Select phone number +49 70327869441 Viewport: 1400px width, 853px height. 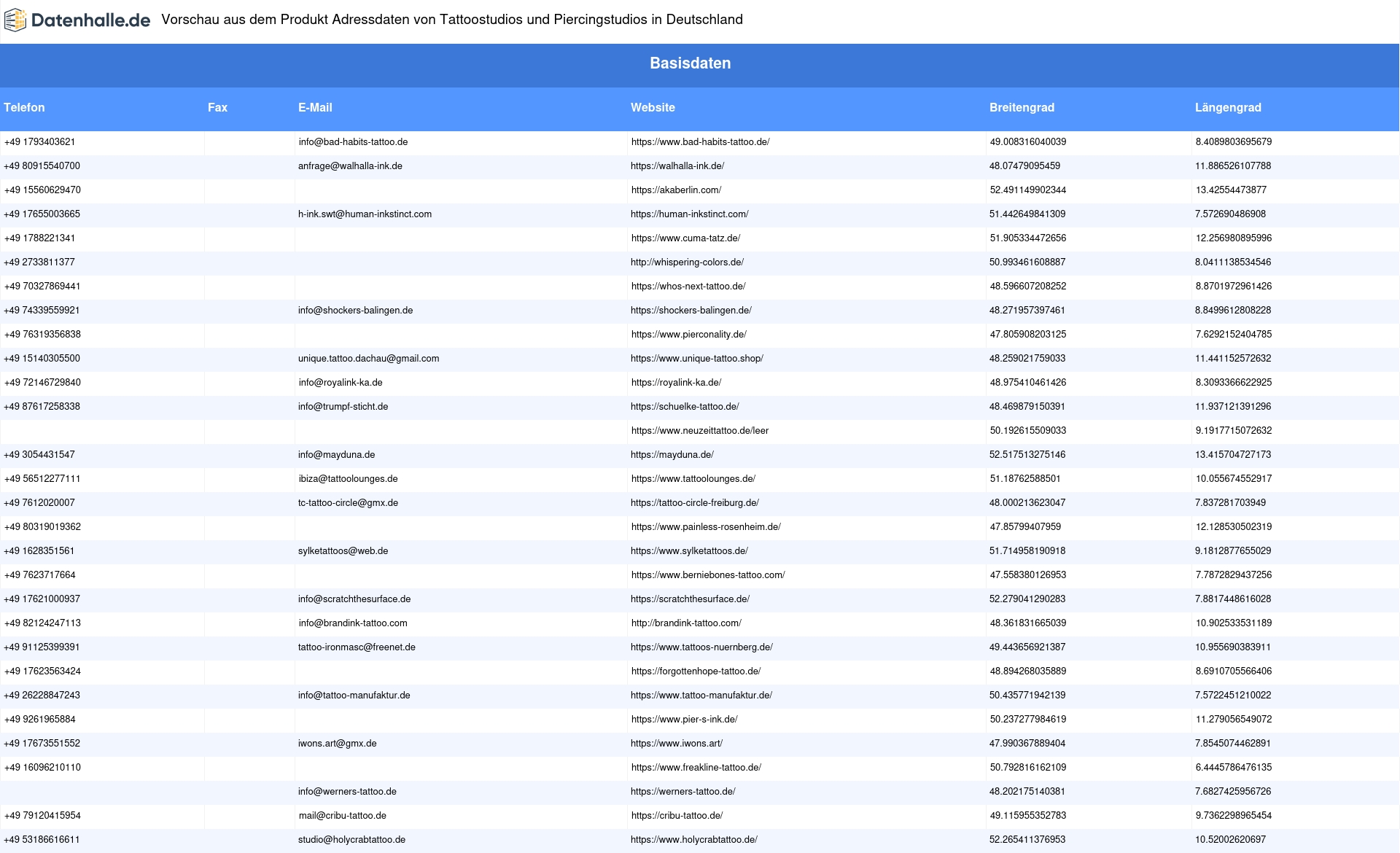point(42,287)
